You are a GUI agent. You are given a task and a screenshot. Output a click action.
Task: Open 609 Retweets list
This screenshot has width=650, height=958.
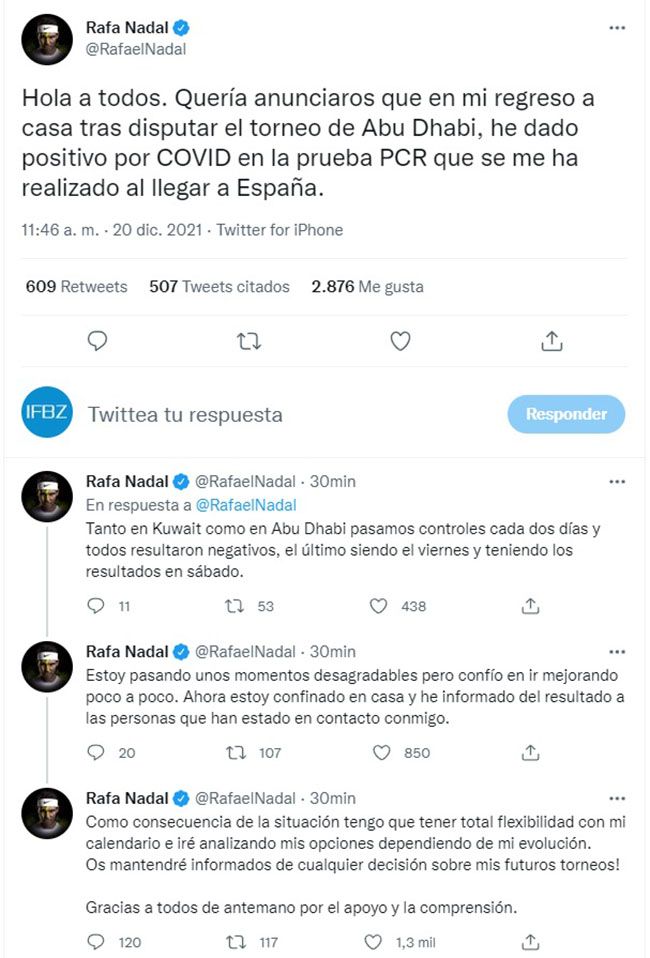[x=77, y=287]
